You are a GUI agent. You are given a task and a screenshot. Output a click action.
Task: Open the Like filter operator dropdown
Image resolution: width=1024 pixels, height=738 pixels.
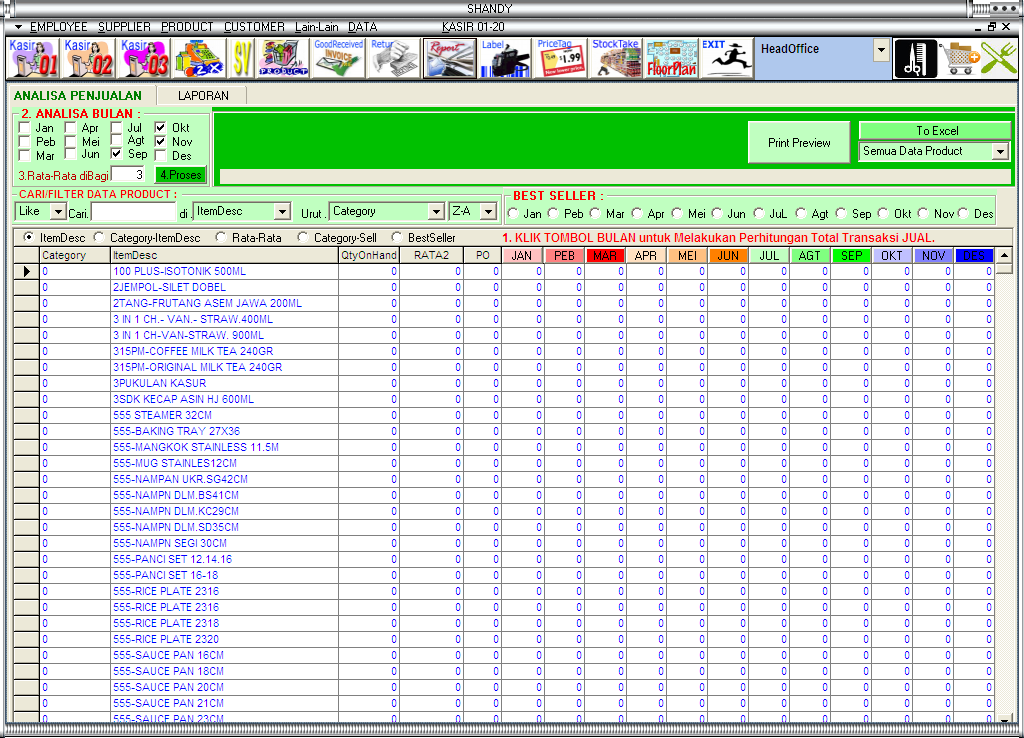click(x=58, y=212)
